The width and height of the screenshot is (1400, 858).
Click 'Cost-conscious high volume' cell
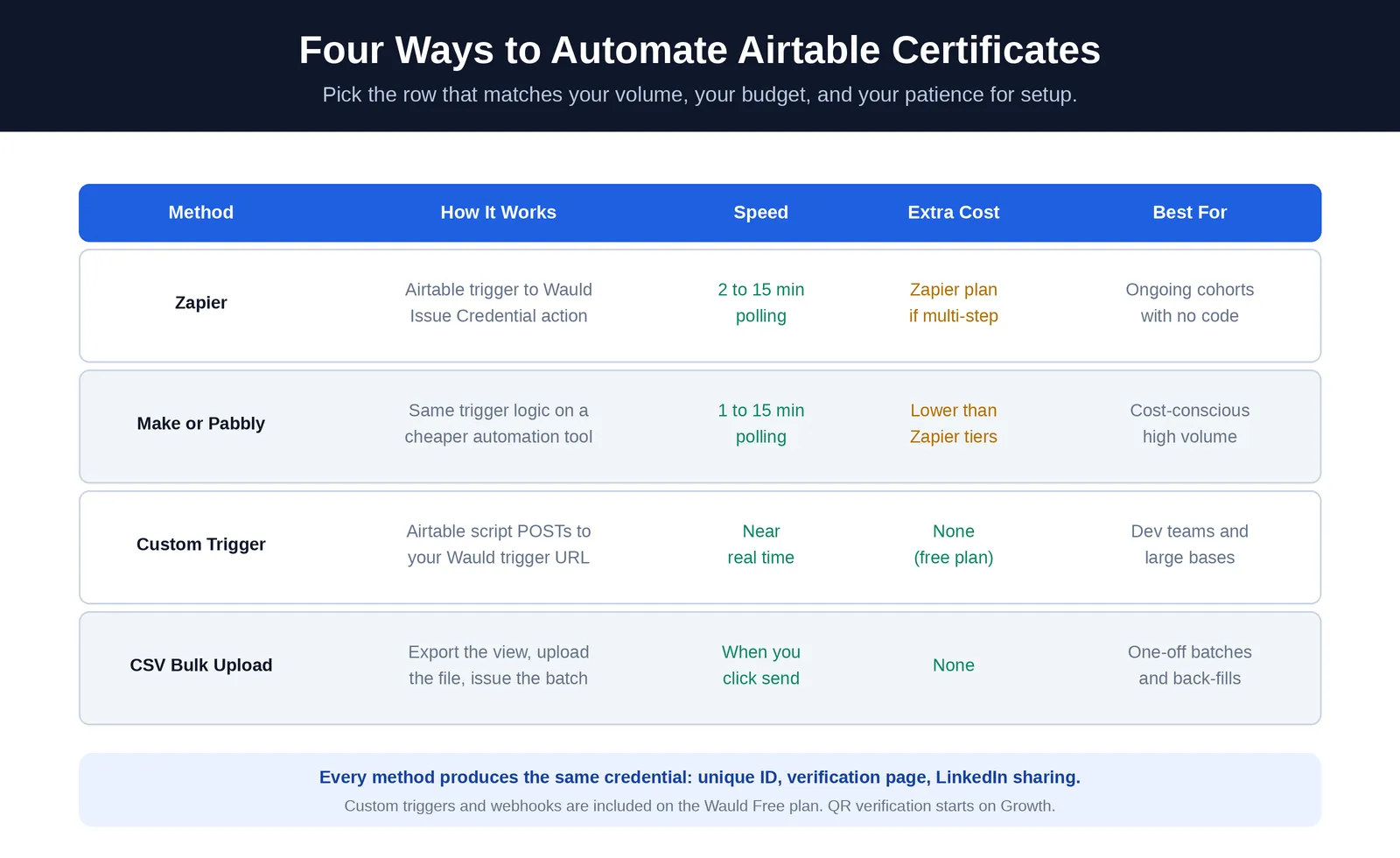point(1190,424)
